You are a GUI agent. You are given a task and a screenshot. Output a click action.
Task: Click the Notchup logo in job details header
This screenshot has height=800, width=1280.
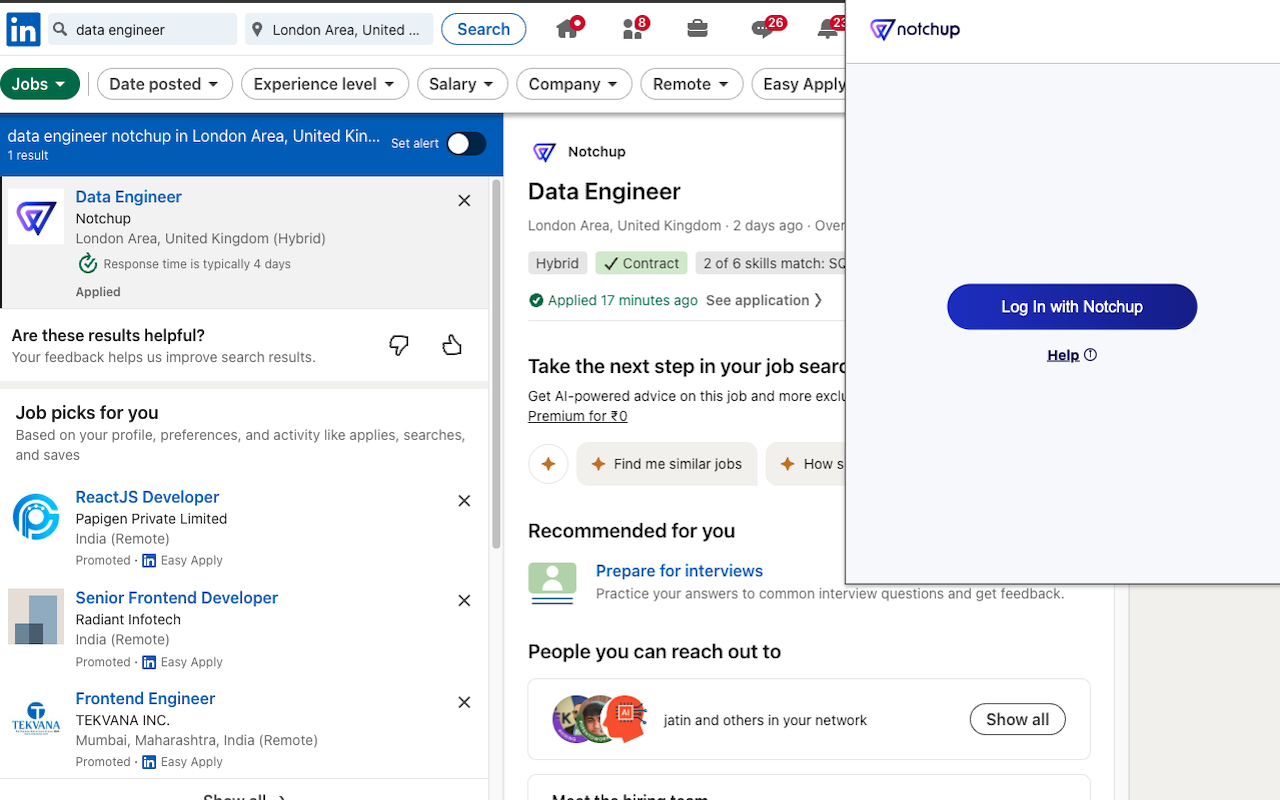click(544, 152)
